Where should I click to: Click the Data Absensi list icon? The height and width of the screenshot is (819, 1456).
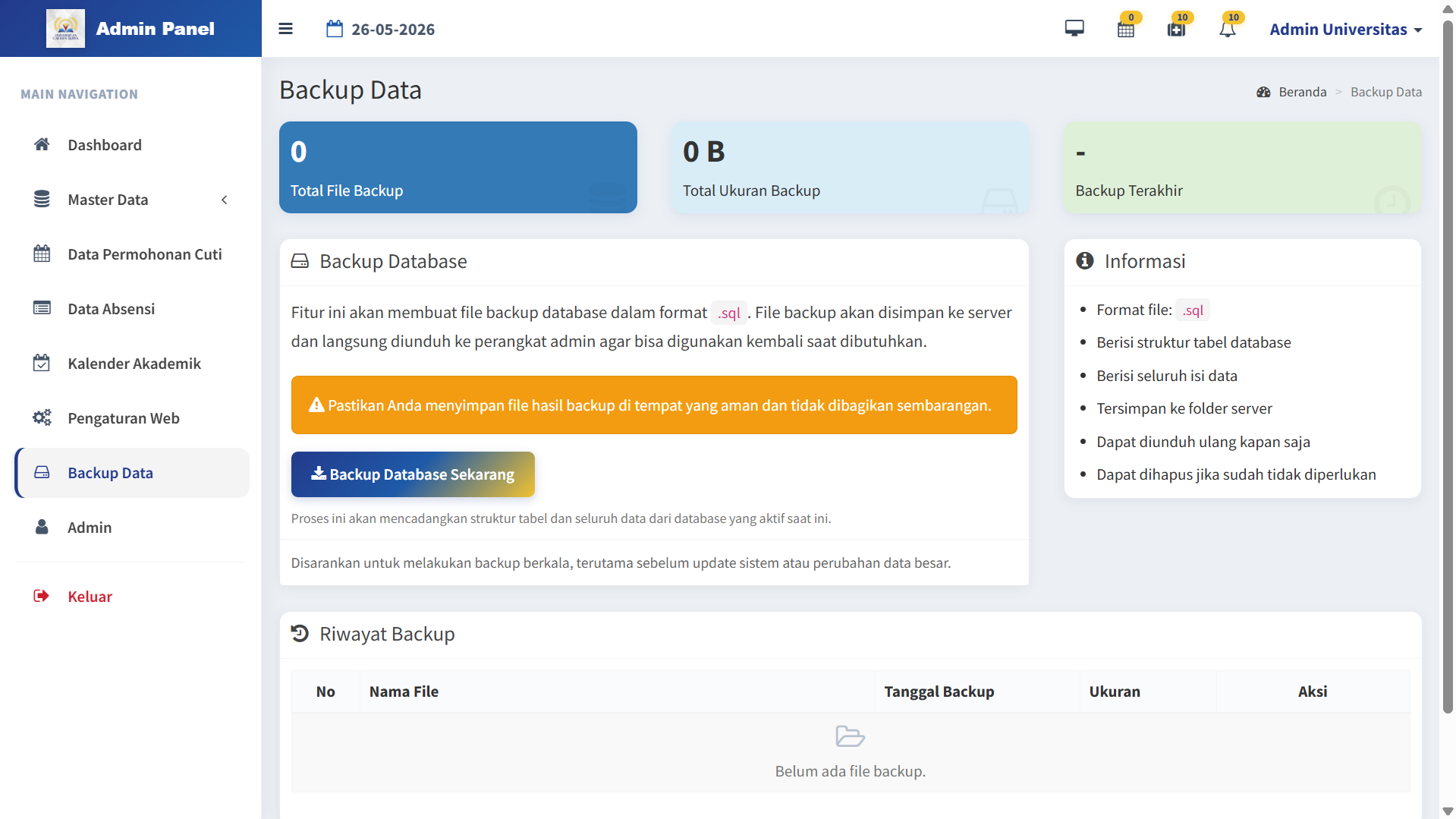(42, 308)
